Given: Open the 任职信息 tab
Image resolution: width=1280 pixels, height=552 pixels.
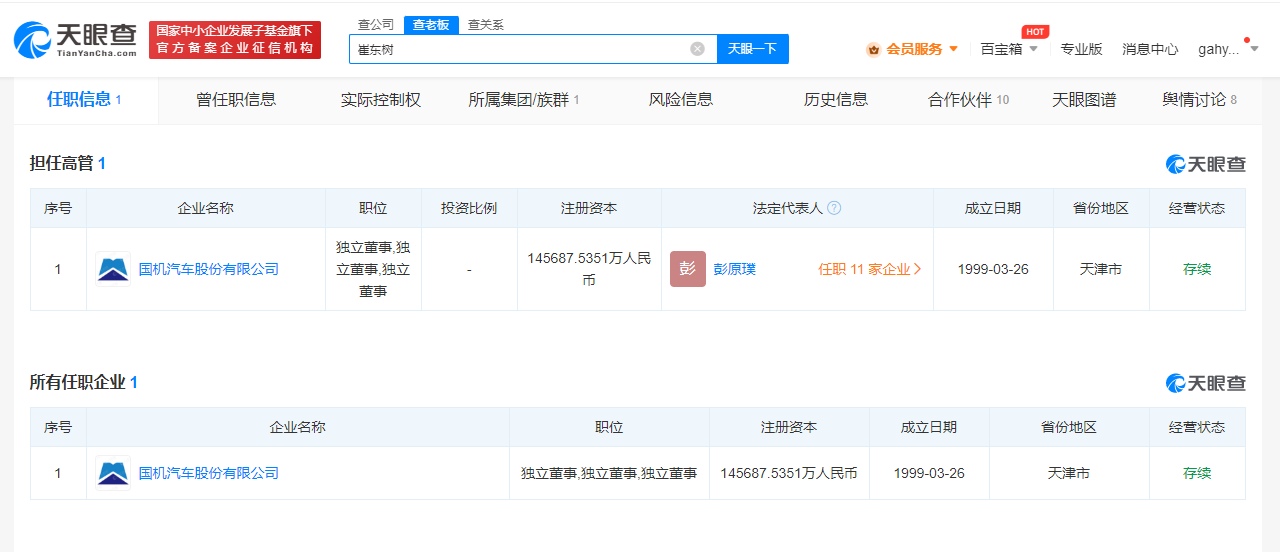Looking at the screenshot, I should pos(85,99).
